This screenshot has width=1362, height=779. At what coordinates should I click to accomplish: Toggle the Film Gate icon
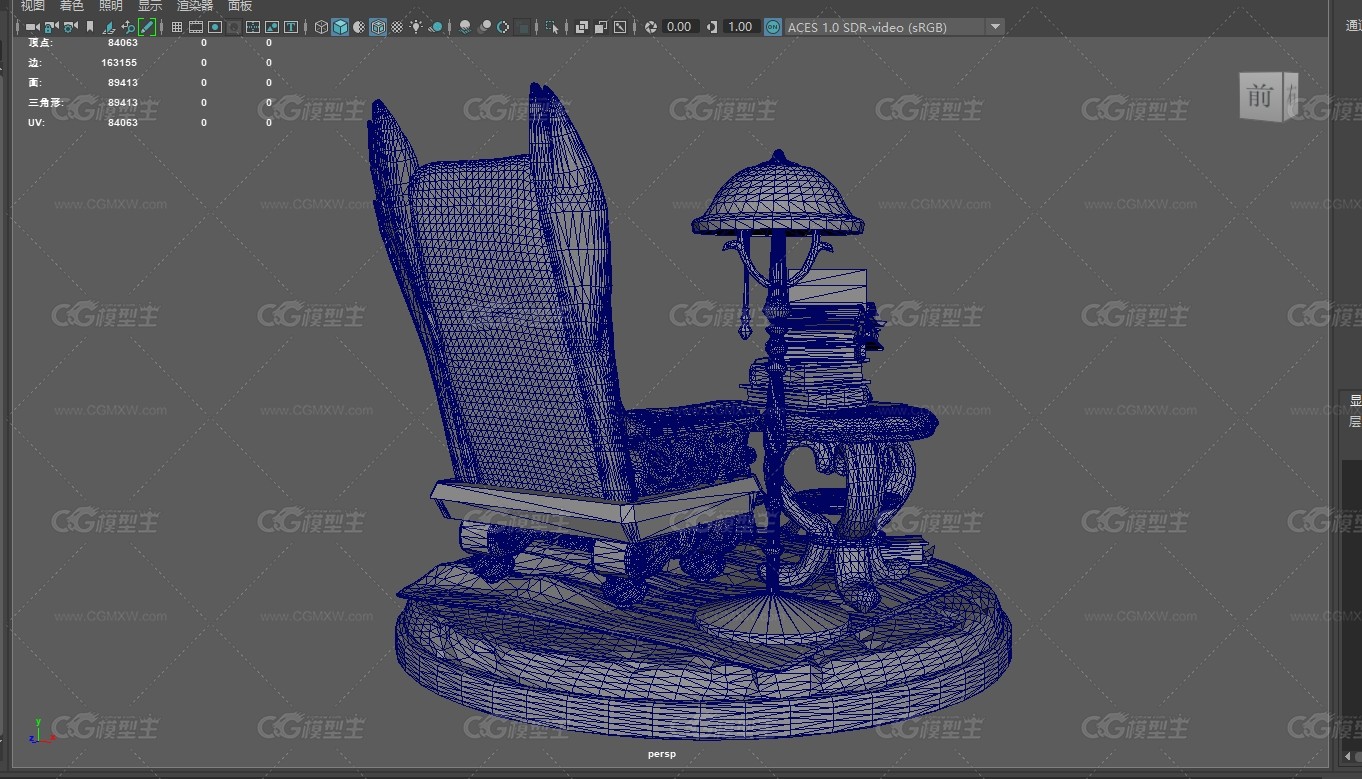point(196,27)
